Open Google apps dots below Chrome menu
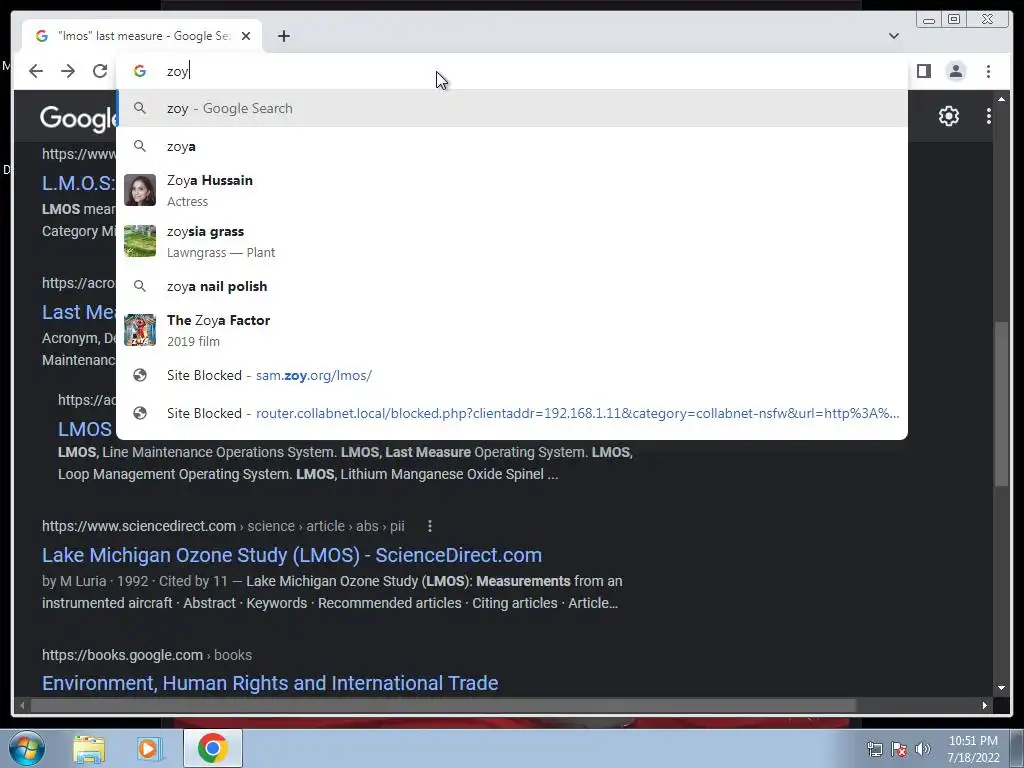The image size is (1024, 768). click(x=989, y=116)
